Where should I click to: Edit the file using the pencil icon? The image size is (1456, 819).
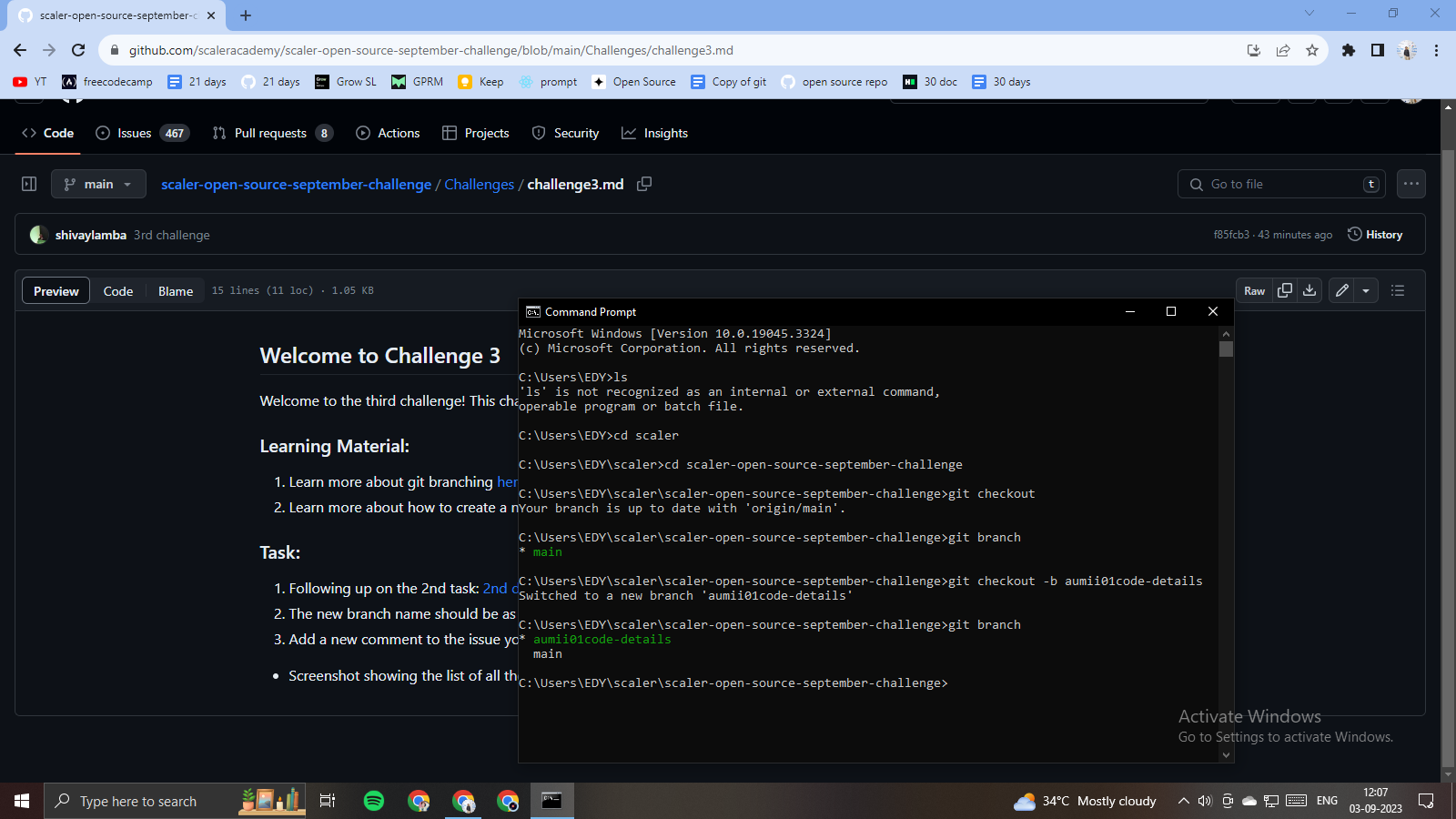[x=1340, y=290]
